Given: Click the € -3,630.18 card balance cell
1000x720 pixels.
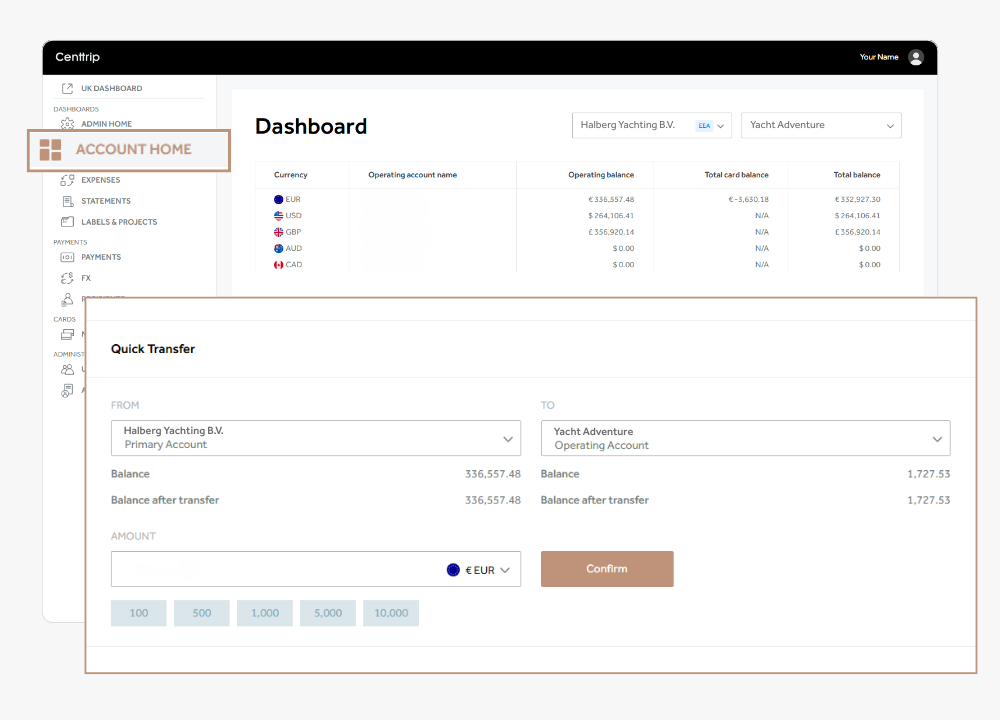Looking at the screenshot, I should pos(749,200).
